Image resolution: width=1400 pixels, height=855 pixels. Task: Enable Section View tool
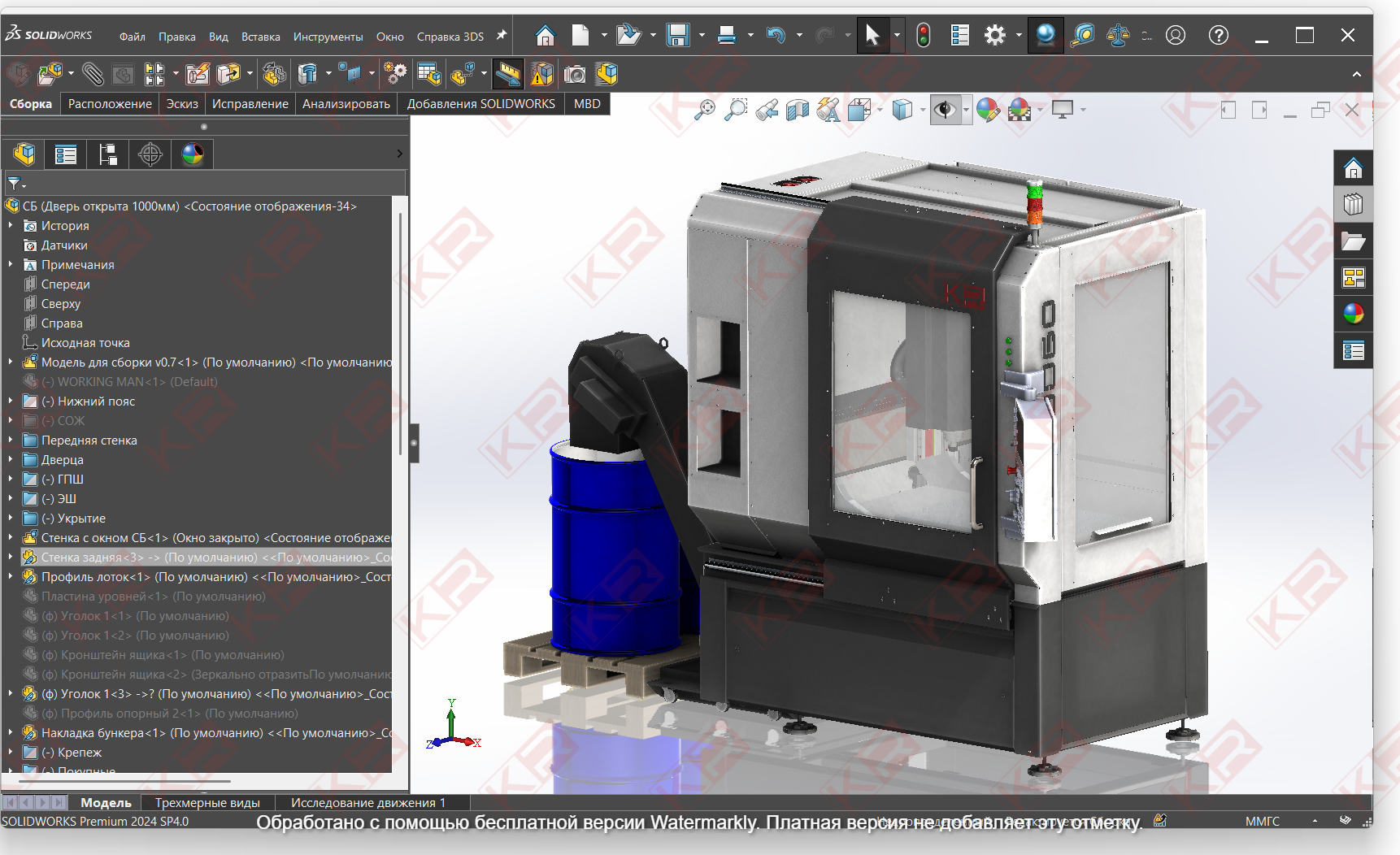(798, 109)
